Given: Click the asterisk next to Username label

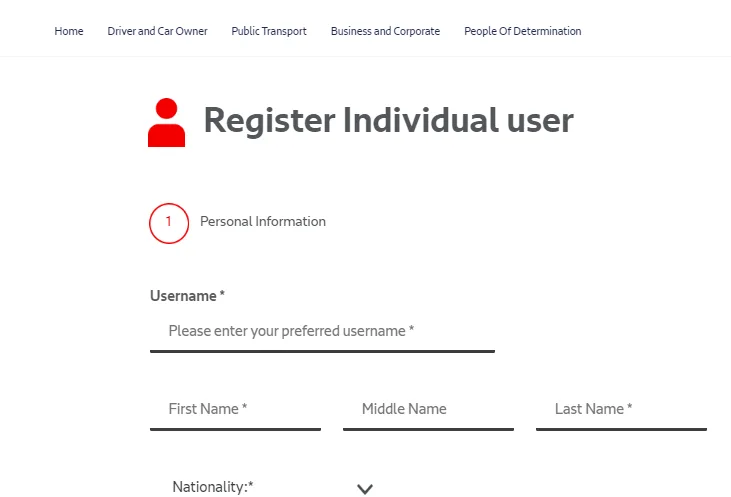Looking at the screenshot, I should pyautogui.click(x=222, y=296).
